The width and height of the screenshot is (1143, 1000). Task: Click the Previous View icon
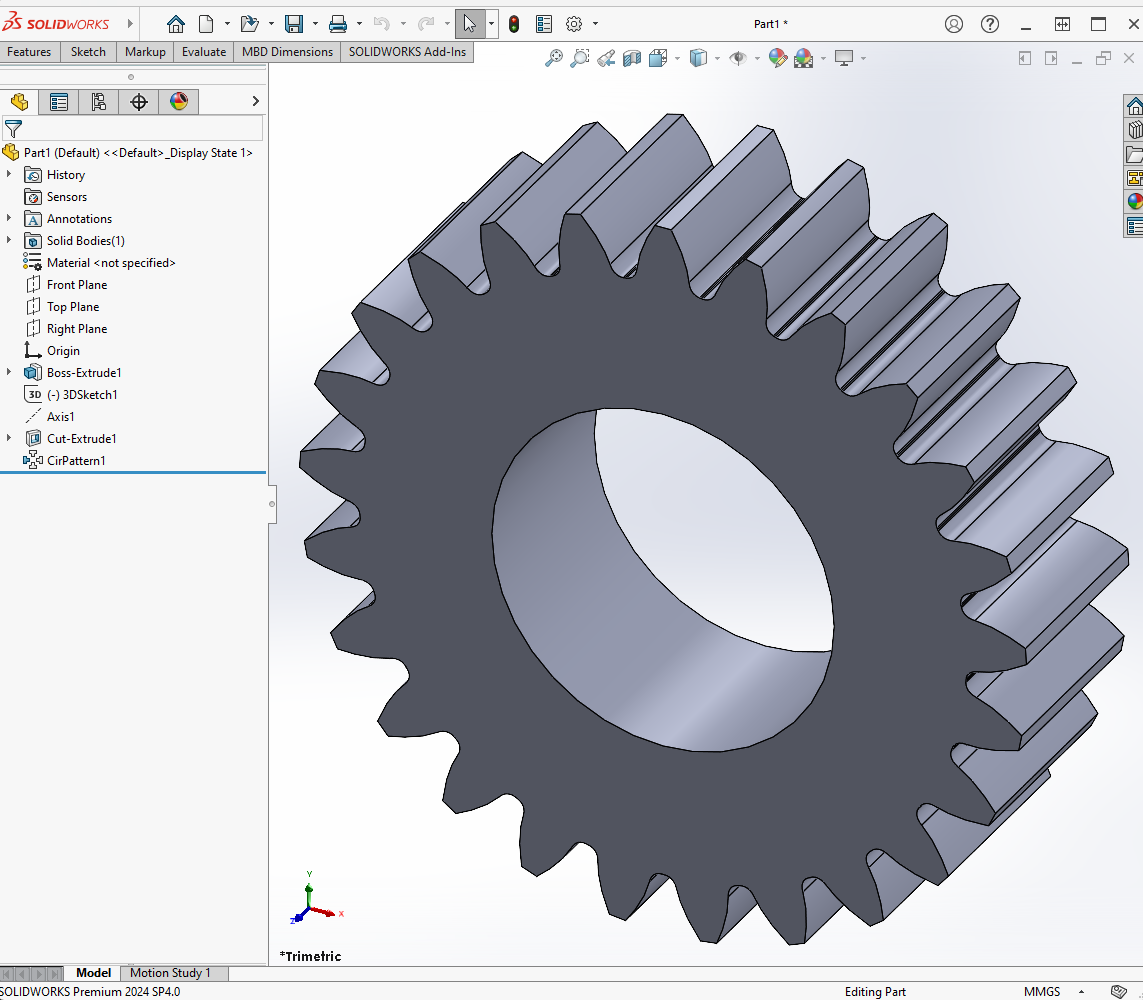(x=606, y=59)
